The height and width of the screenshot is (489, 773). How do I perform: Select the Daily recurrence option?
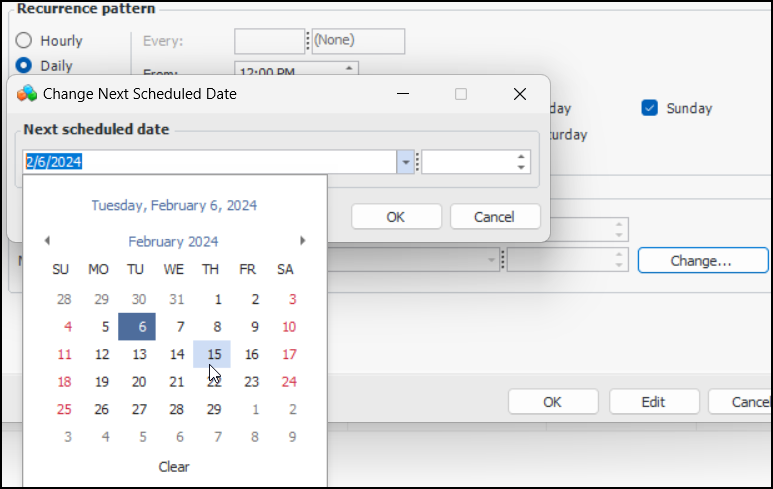pyautogui.click(x=24, y=66)
